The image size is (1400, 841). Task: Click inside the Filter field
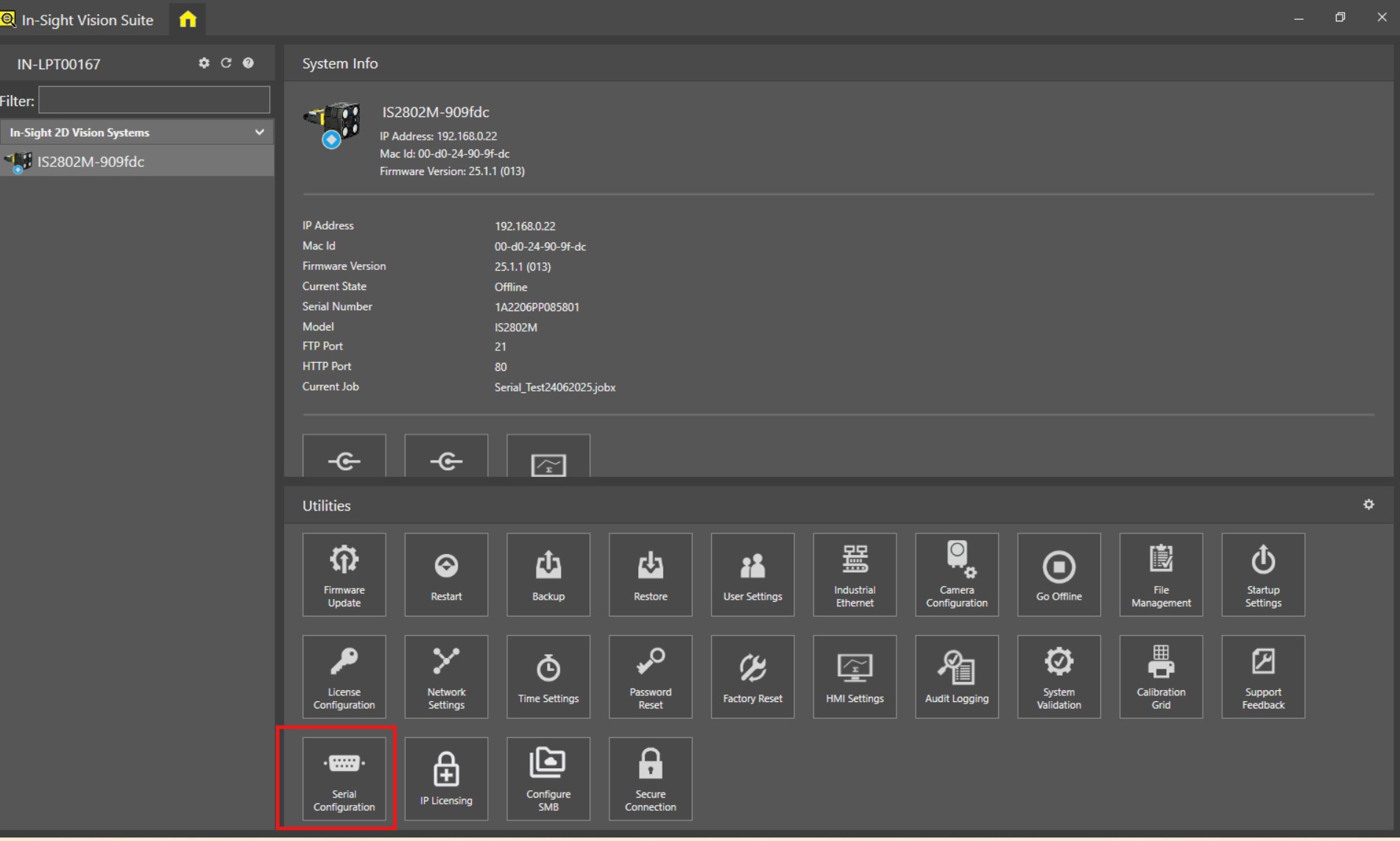pos(153,100)
